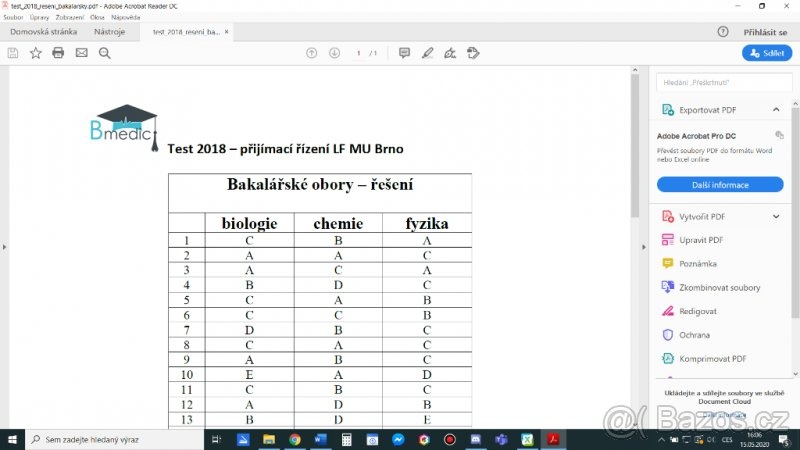The image size is (800, 450).
Task: Collapse right tools pane arrow
Action: (643, 247)
